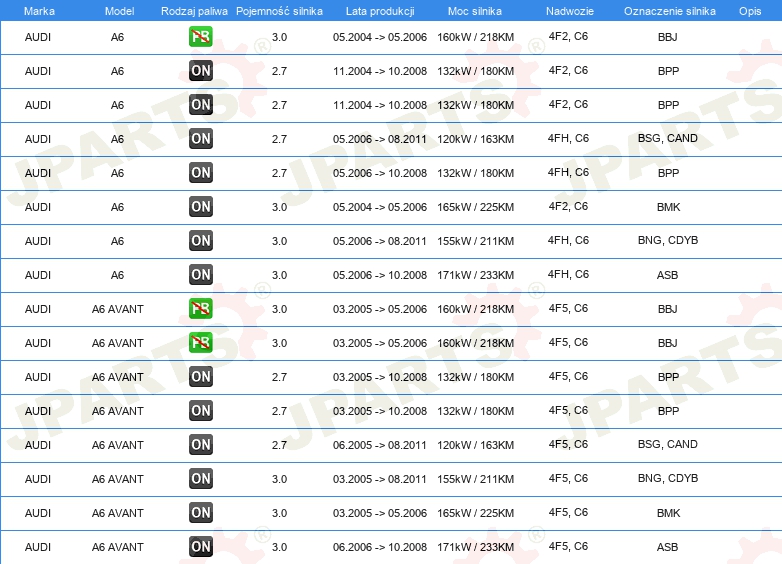Click the ON diesel icon in A6 AVANT BMK row
Image resolution: width=782 pixels, height=564 pixels.
[x=200, y=512]
